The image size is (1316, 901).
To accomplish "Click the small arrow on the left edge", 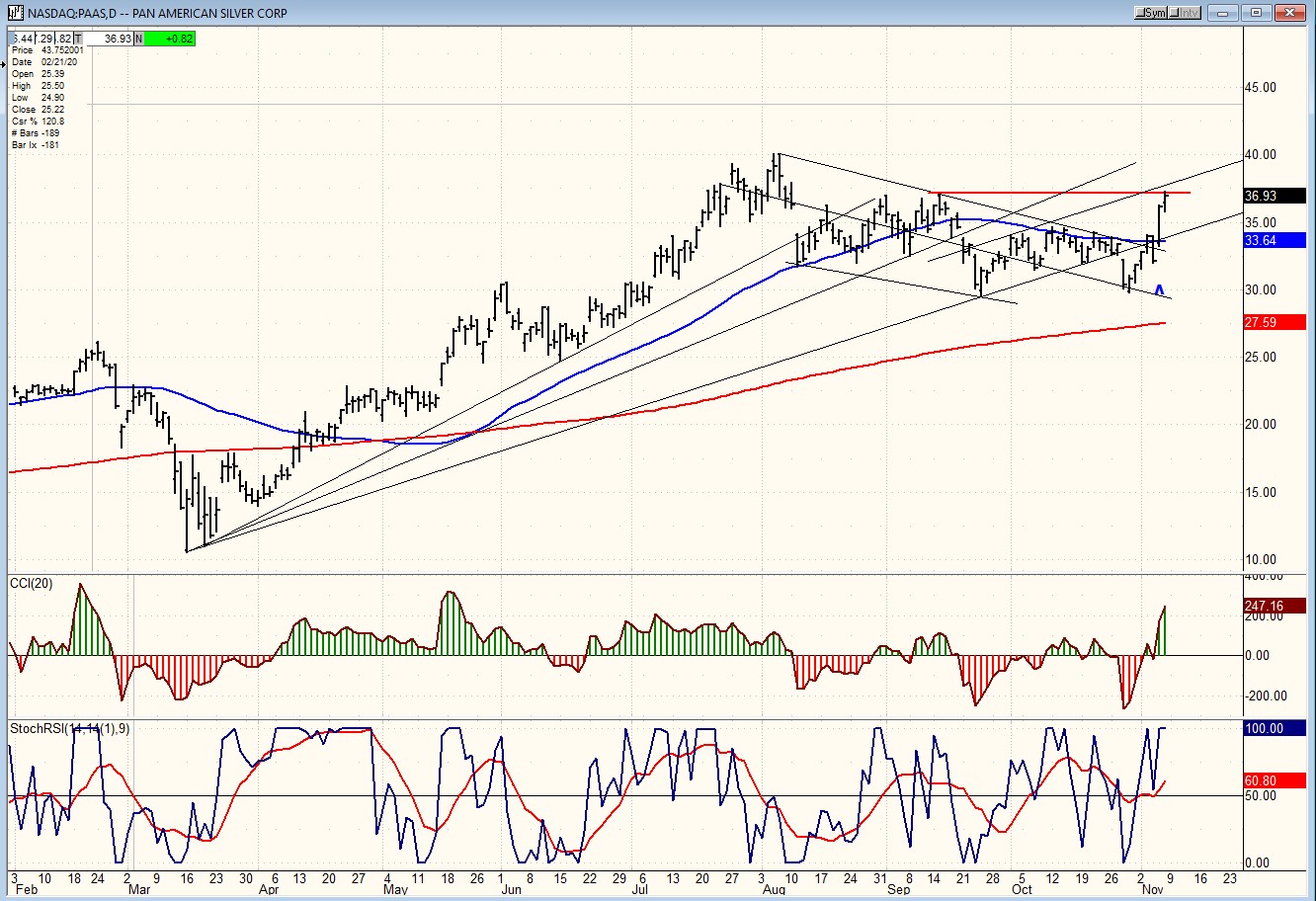I will click(x=4, y=63).
